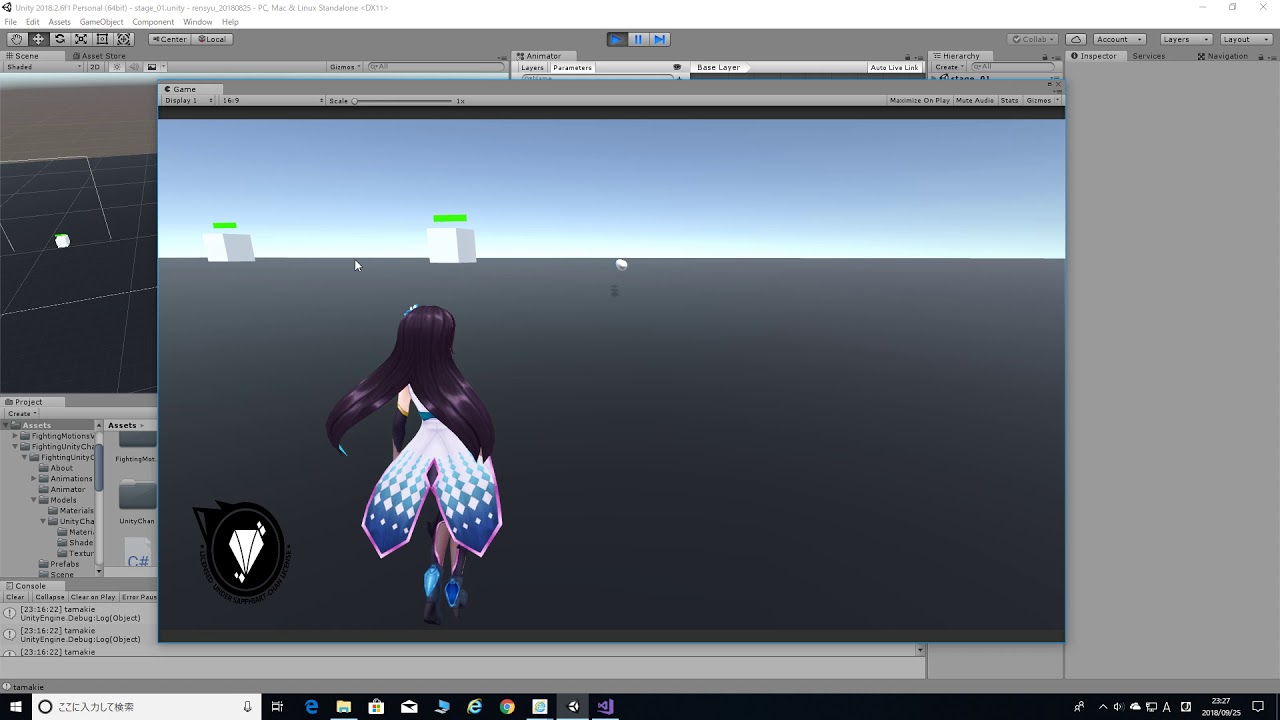Image resolution: width=1280 pixels, height=720 pixels.
Task: Adjust the Game view Scale slider
Action: tap(403, 100)
